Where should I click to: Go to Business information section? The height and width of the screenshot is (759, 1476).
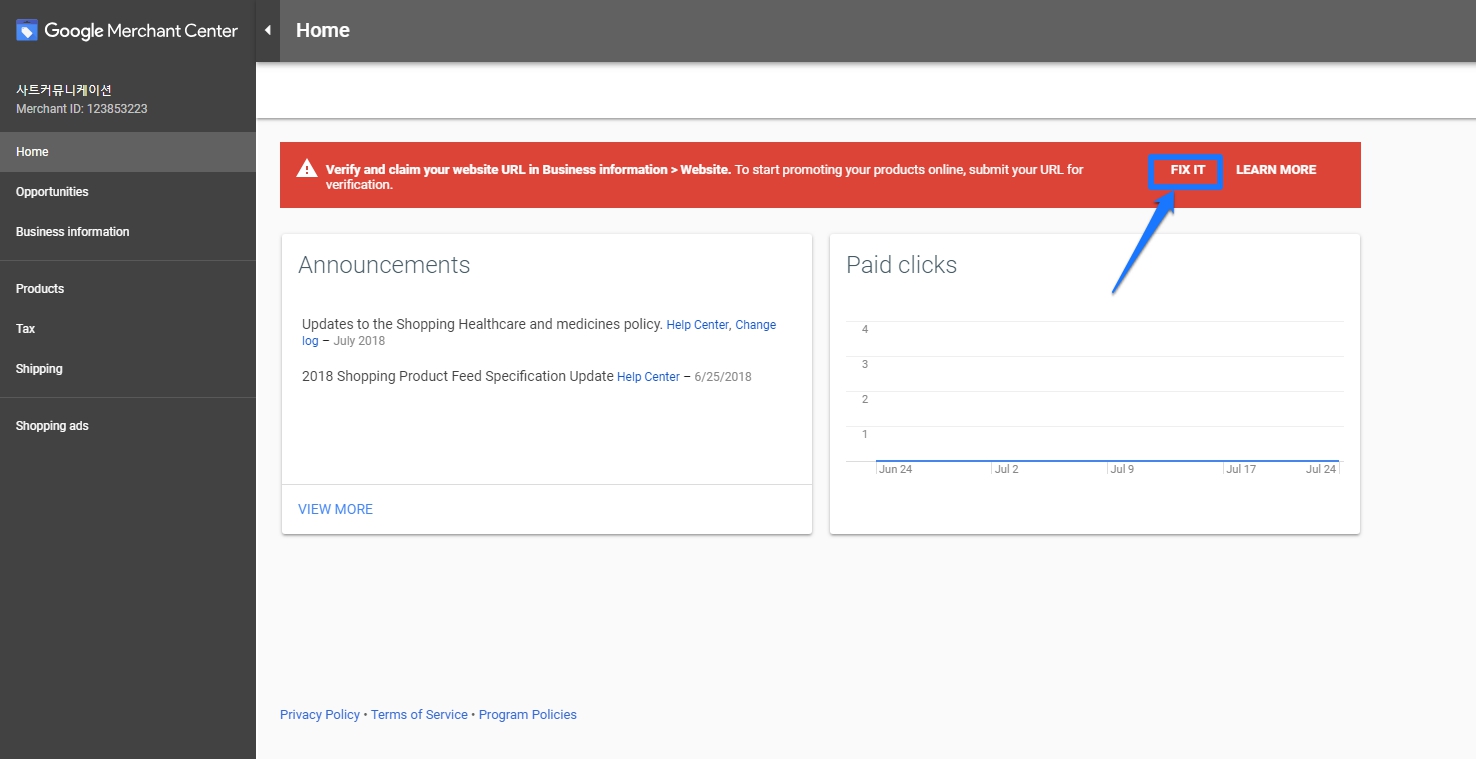coord(128,232)
